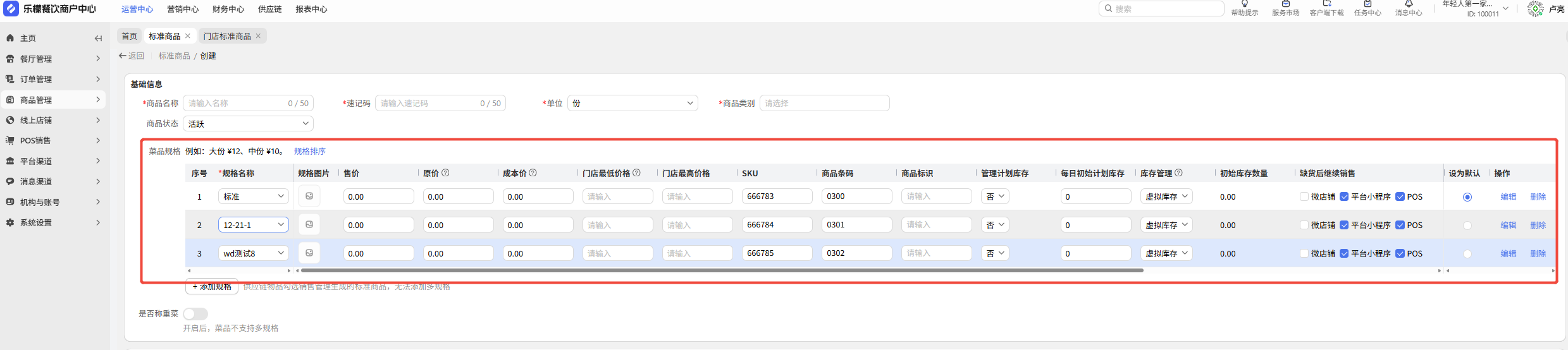Switch to the 首页 tab
This screenshot has width=1568, height=350.
click(130, 36)
